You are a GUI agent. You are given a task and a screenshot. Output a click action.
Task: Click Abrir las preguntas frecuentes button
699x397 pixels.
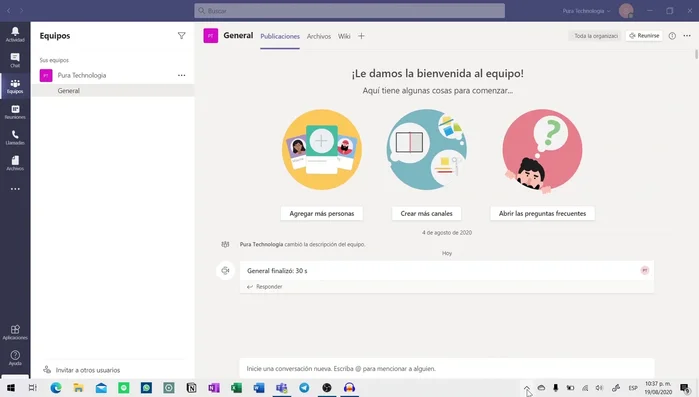pos(542,213)
